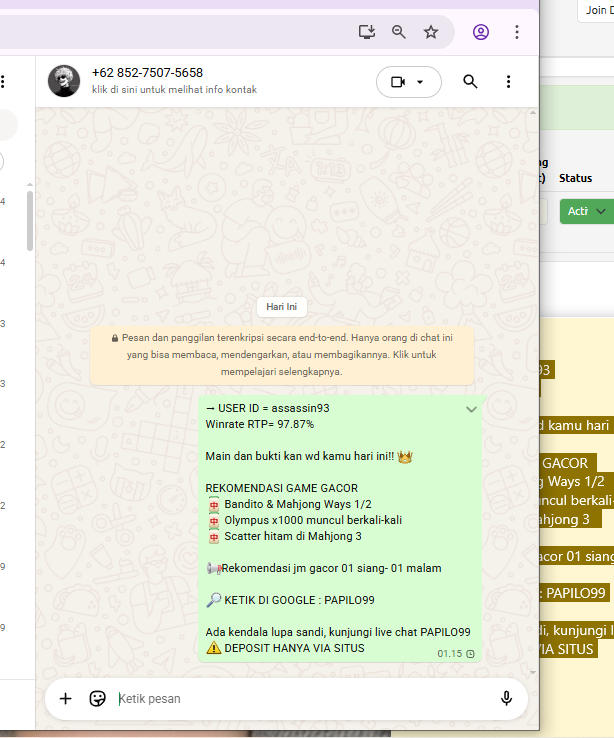The height and width of the screenshot is (738, 614).
Task: Click the 'Scatter hitam di Mahjong 3' line
Action: [x=284, y=536]
